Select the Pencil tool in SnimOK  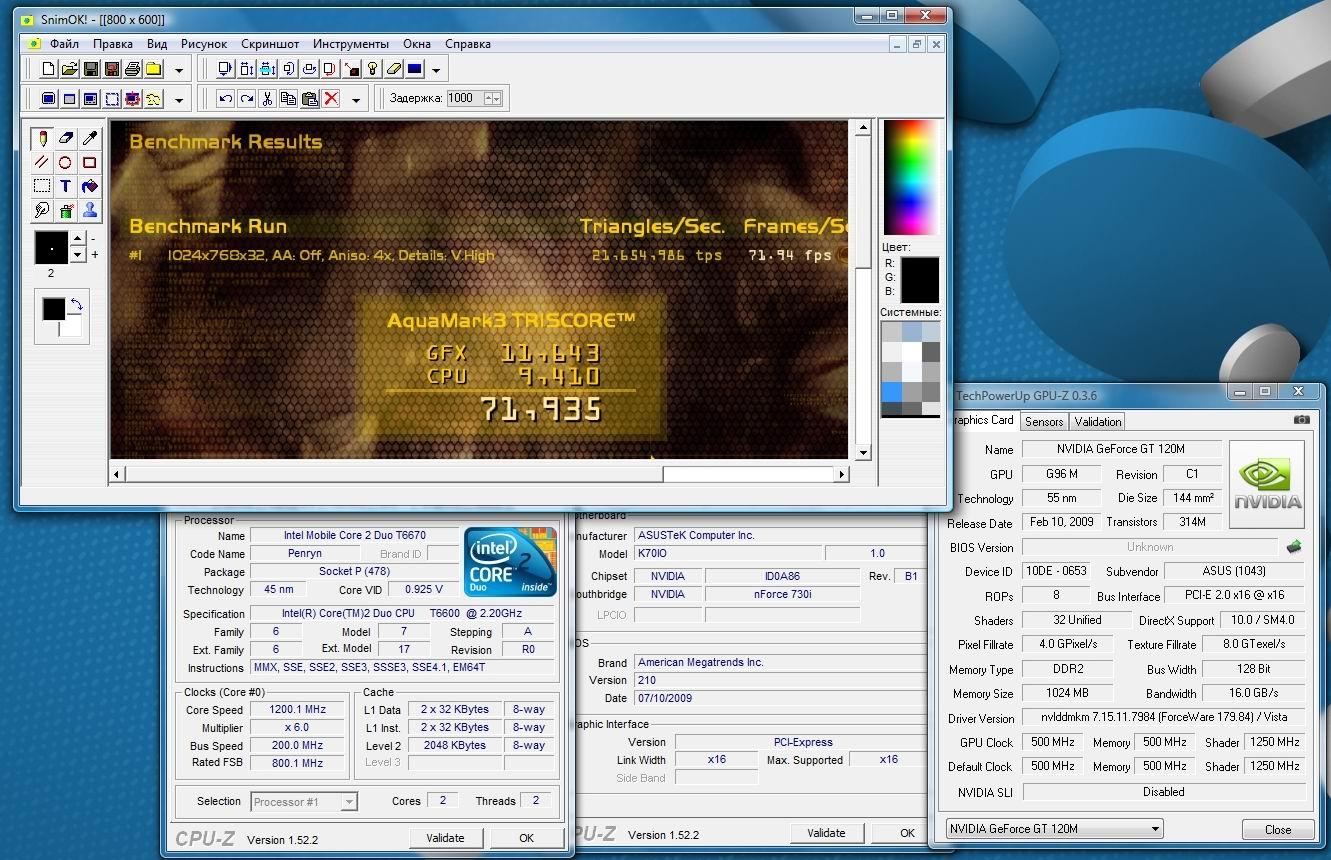tap(41, 138)
